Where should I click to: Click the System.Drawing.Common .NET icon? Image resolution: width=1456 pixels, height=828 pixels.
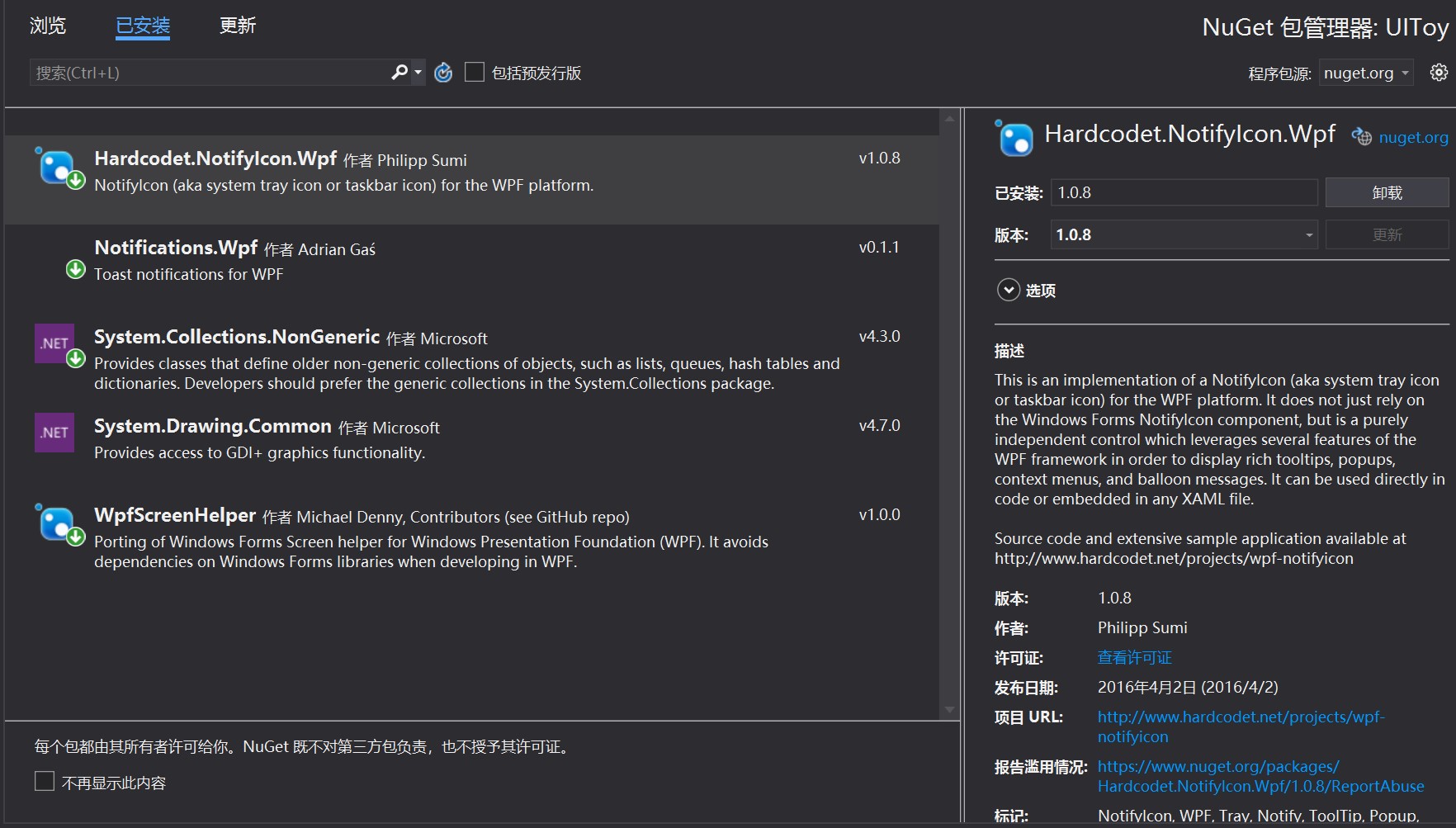[x=54, y=433]
